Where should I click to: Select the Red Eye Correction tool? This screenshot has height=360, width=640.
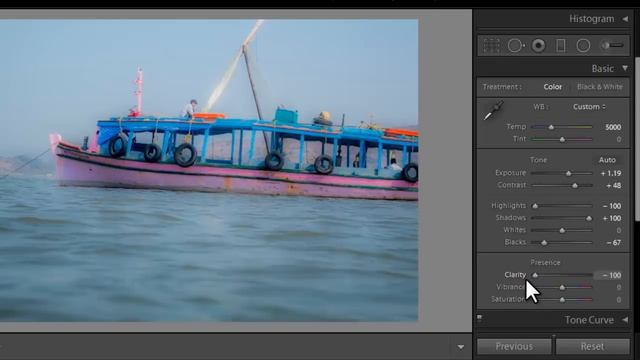coord(538,45)
